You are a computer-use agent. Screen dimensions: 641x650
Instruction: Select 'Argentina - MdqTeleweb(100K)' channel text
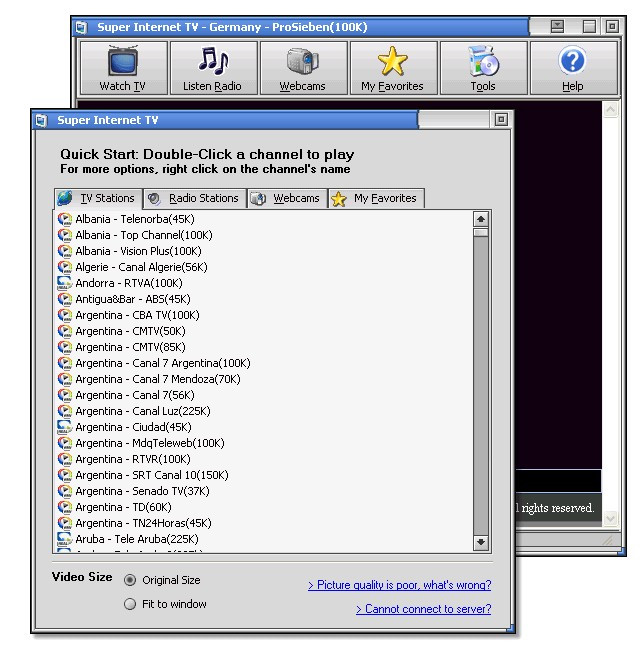(x=150, y=443)
